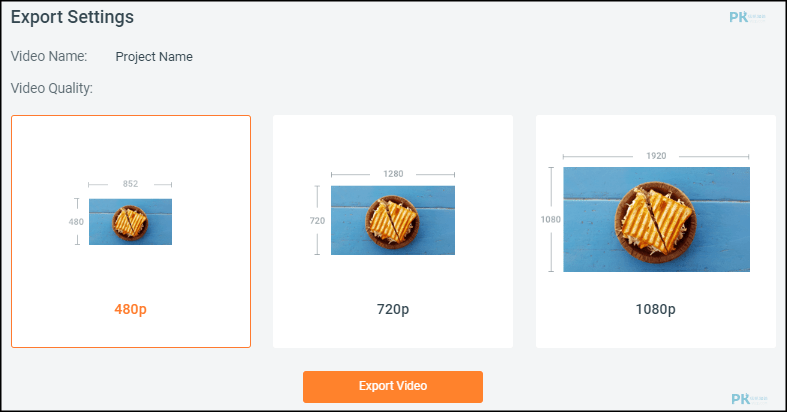Image resolution: width=787 pixels, height=412 pixels.
Task: Click the 1280 width dimension marker
Action: 393,174
